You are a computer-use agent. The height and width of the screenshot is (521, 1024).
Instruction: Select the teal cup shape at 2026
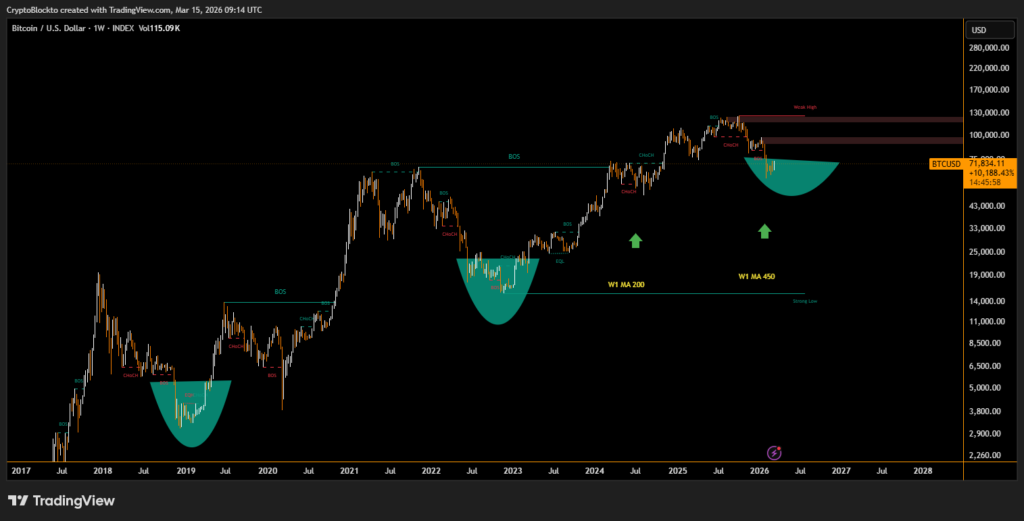[792, 177]
